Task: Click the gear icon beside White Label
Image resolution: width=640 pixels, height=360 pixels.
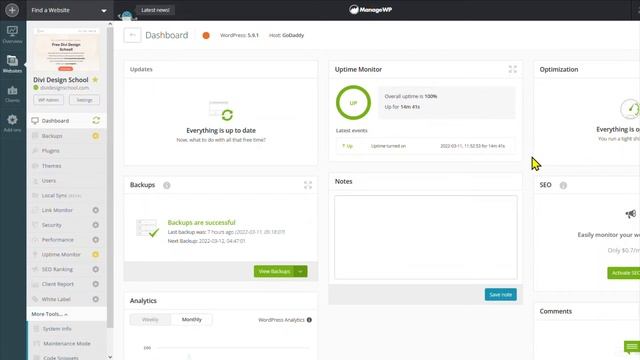Action: coord(96,299)
